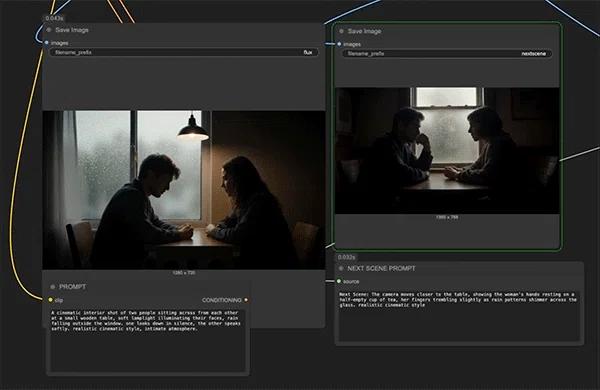Select the right Save Image node title
This screenshot has height=390, width=600.
364,31
